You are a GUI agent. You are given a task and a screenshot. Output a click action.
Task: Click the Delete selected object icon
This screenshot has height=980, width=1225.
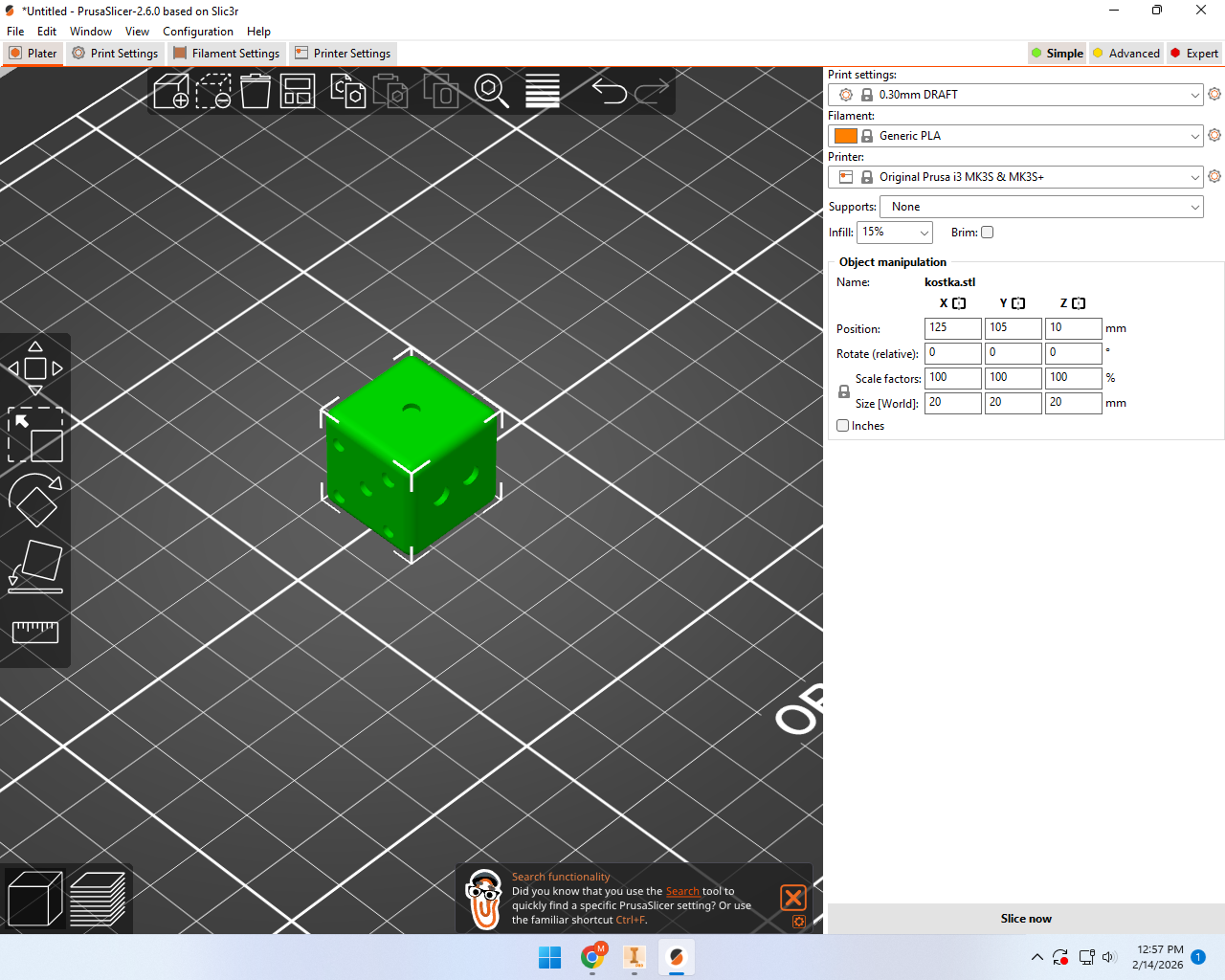click(213, 92)
